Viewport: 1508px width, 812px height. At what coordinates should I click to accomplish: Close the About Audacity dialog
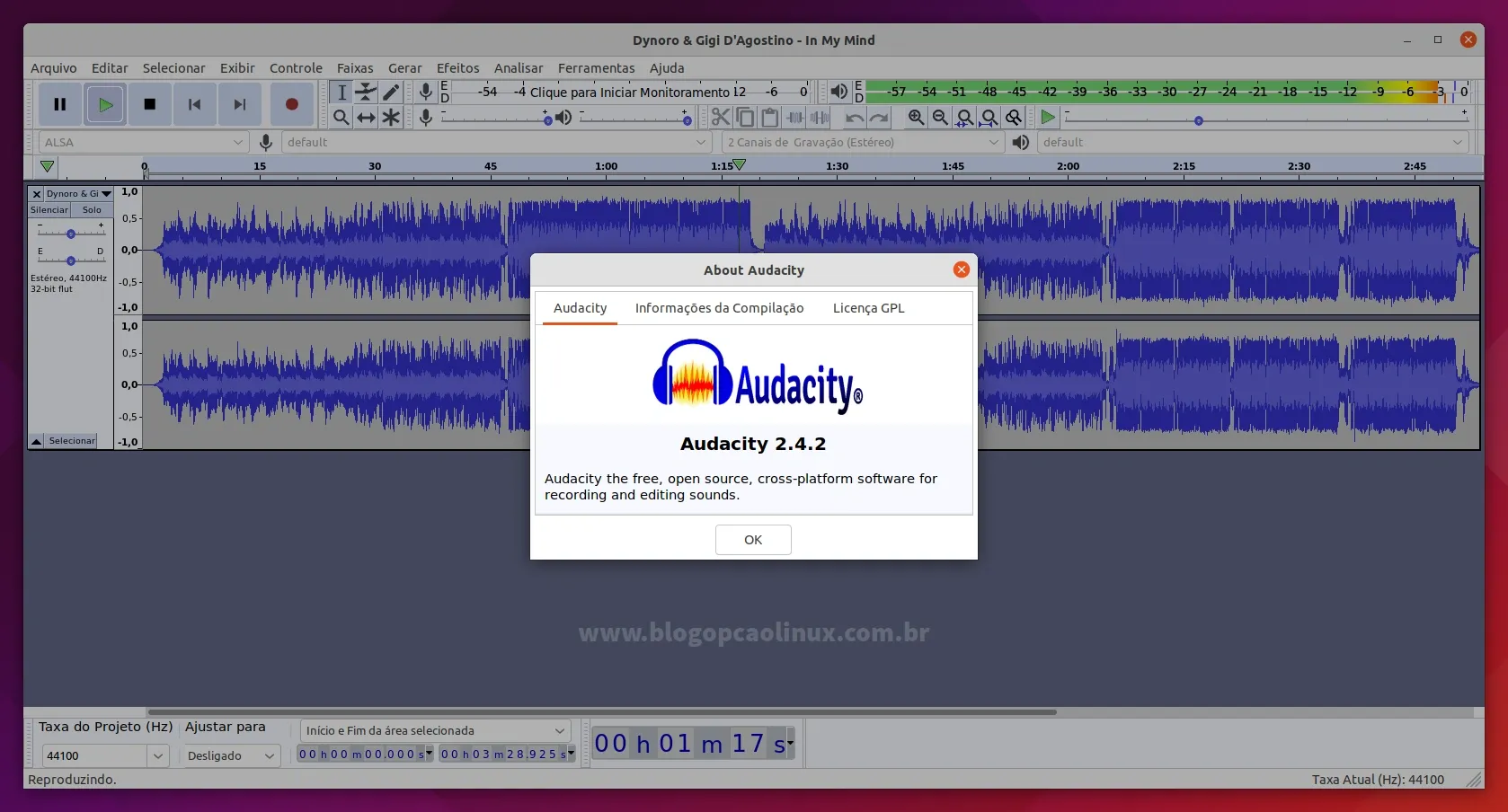click(x=962, y=269)
